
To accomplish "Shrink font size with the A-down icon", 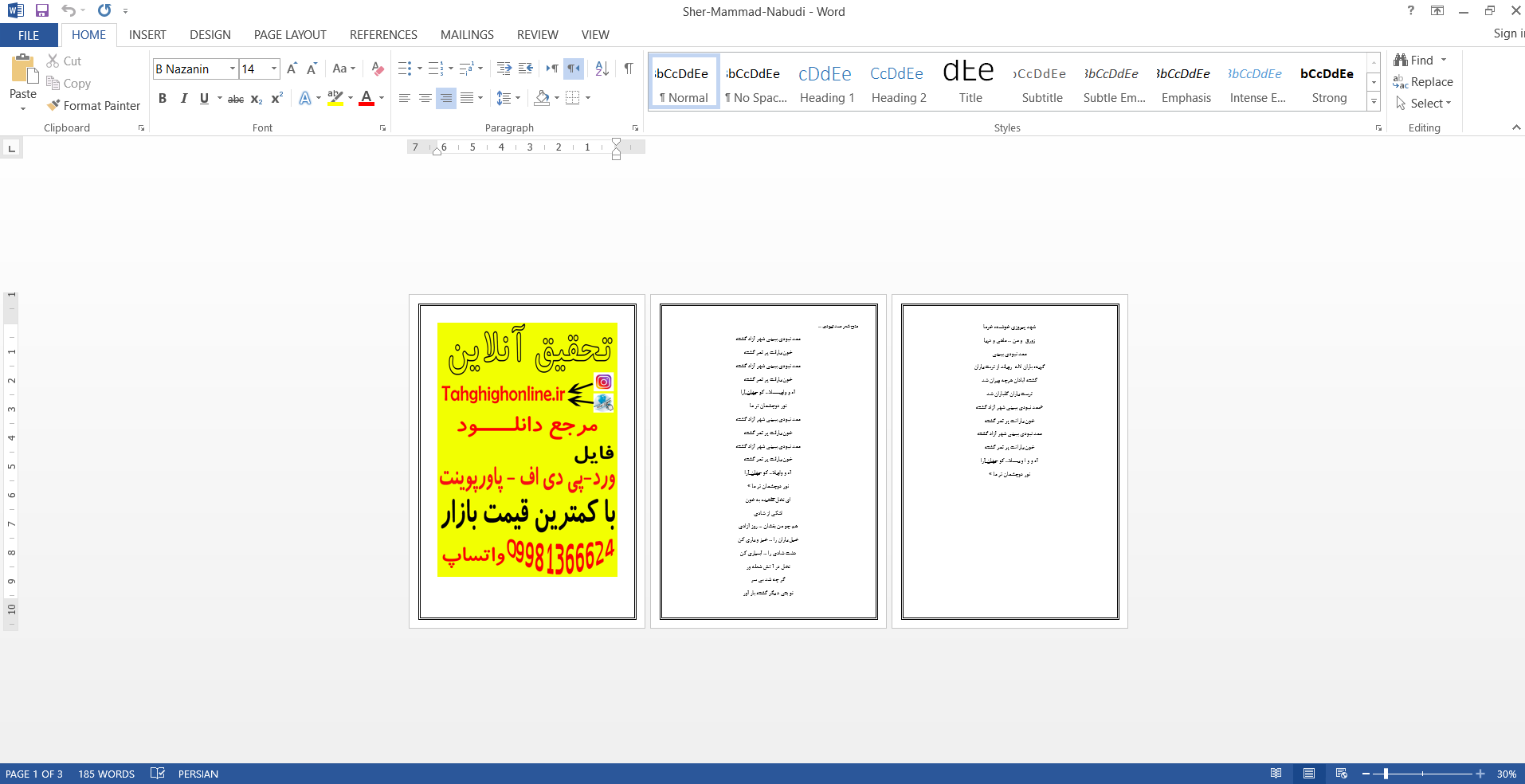I will pyautogui.click(x=312, y=69).
